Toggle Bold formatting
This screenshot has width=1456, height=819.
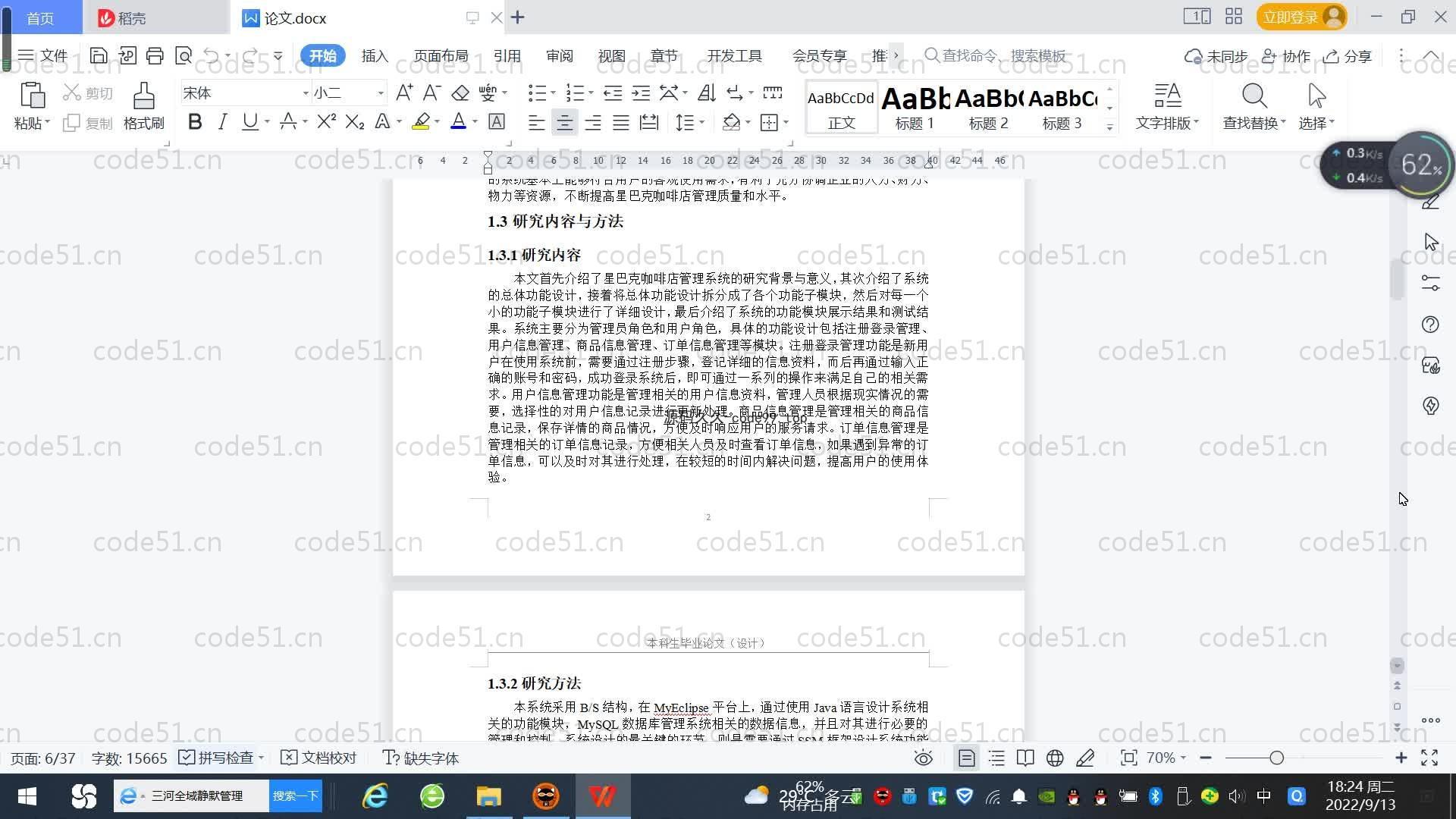coord(195,121)
